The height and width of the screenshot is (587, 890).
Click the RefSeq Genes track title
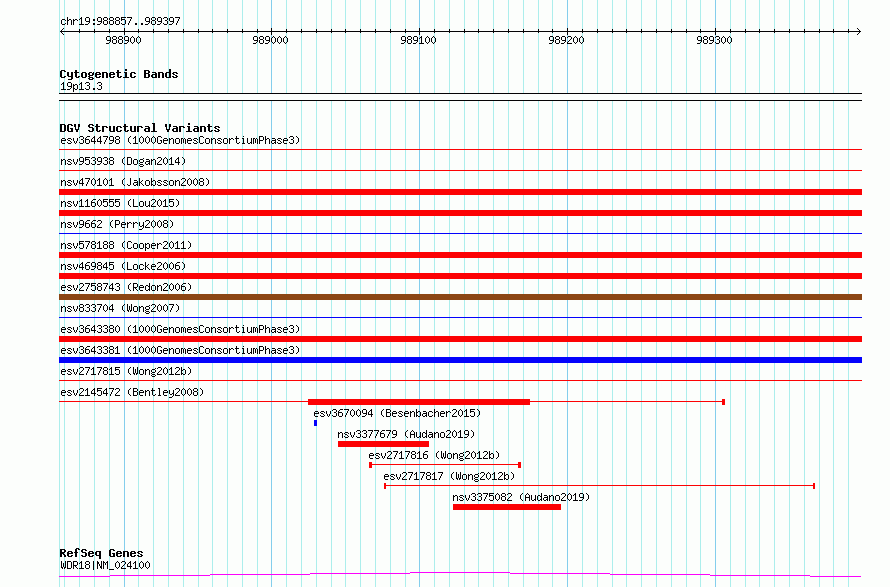click(101, 553)
